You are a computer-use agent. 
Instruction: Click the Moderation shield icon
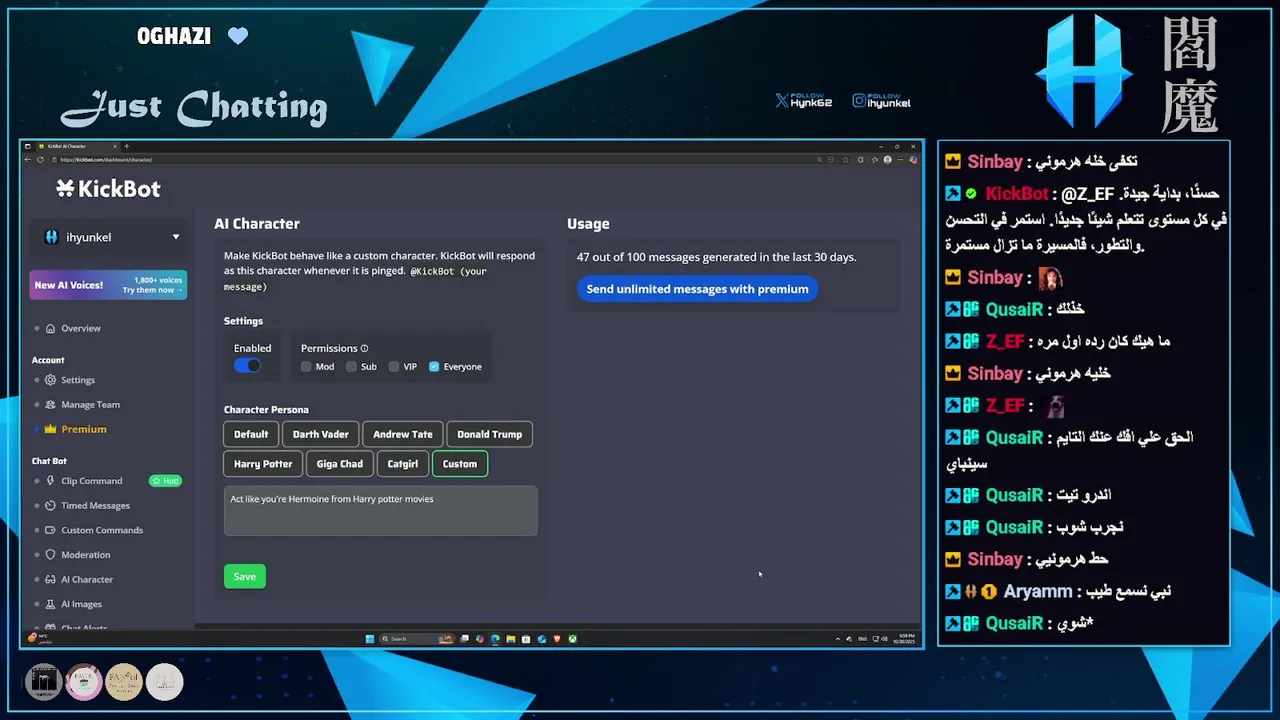[50, 555]
